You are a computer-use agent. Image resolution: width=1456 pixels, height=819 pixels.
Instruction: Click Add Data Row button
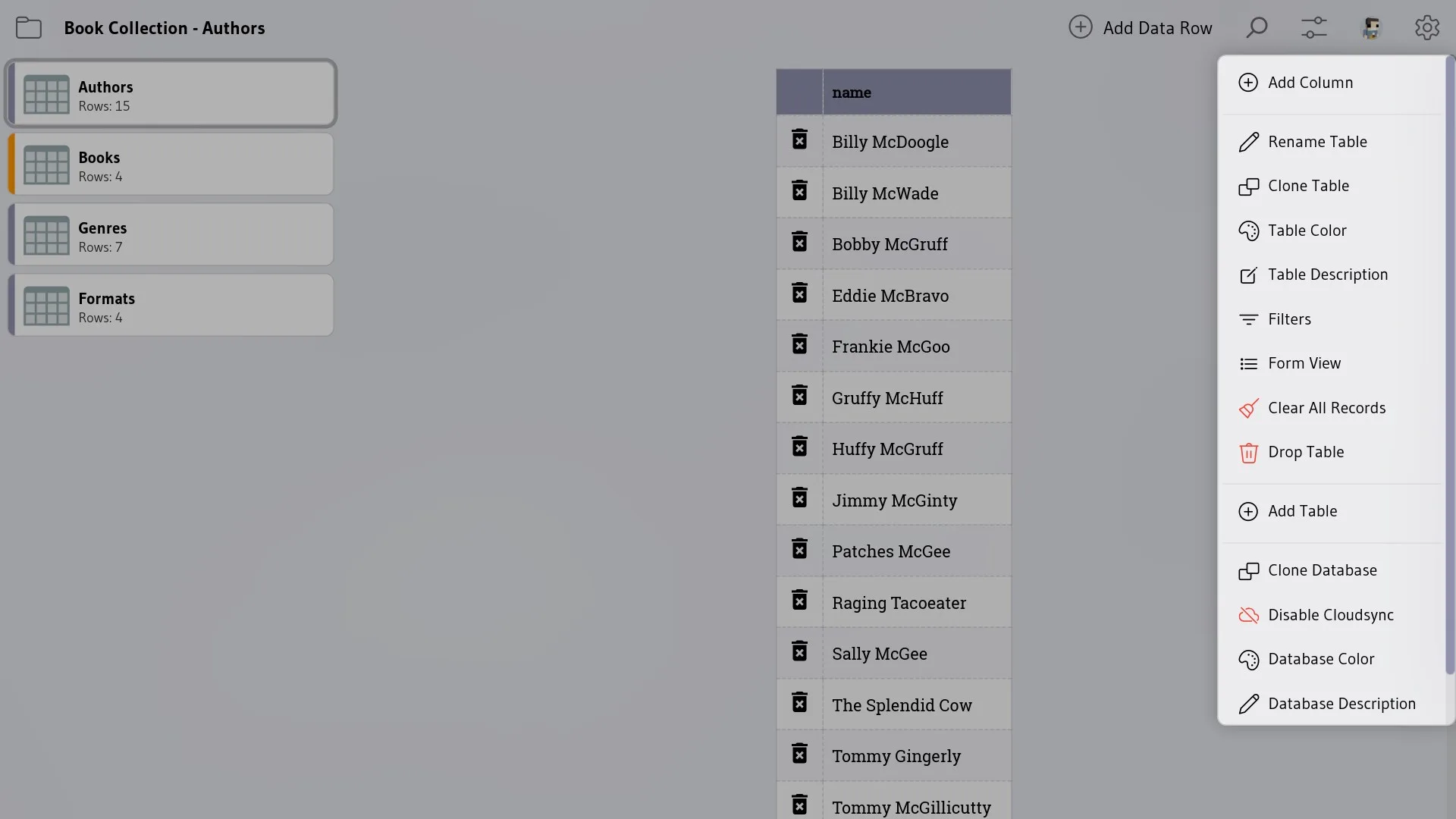click(1140, 28)
